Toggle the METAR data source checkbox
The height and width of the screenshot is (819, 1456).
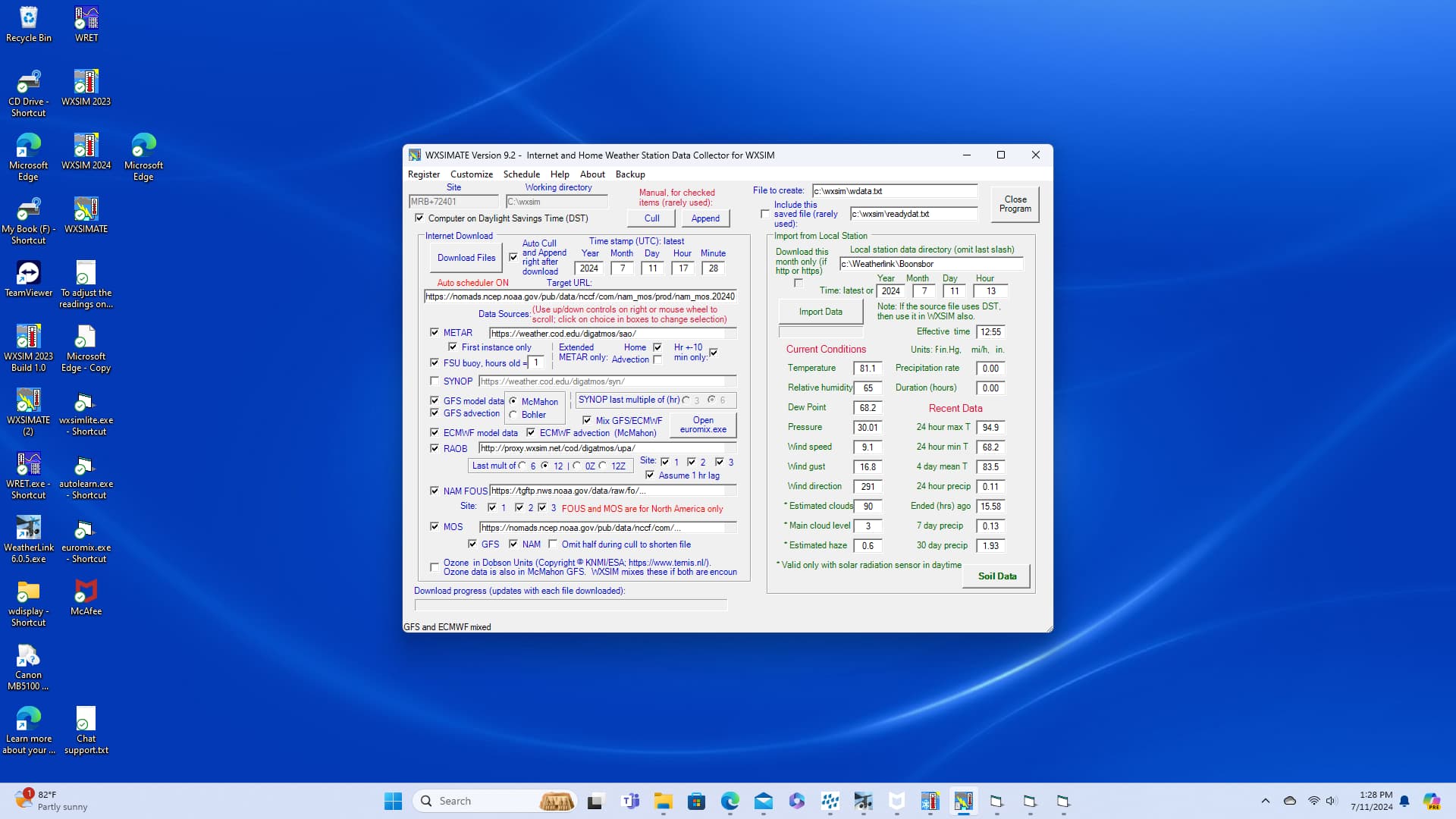(435, 332)
